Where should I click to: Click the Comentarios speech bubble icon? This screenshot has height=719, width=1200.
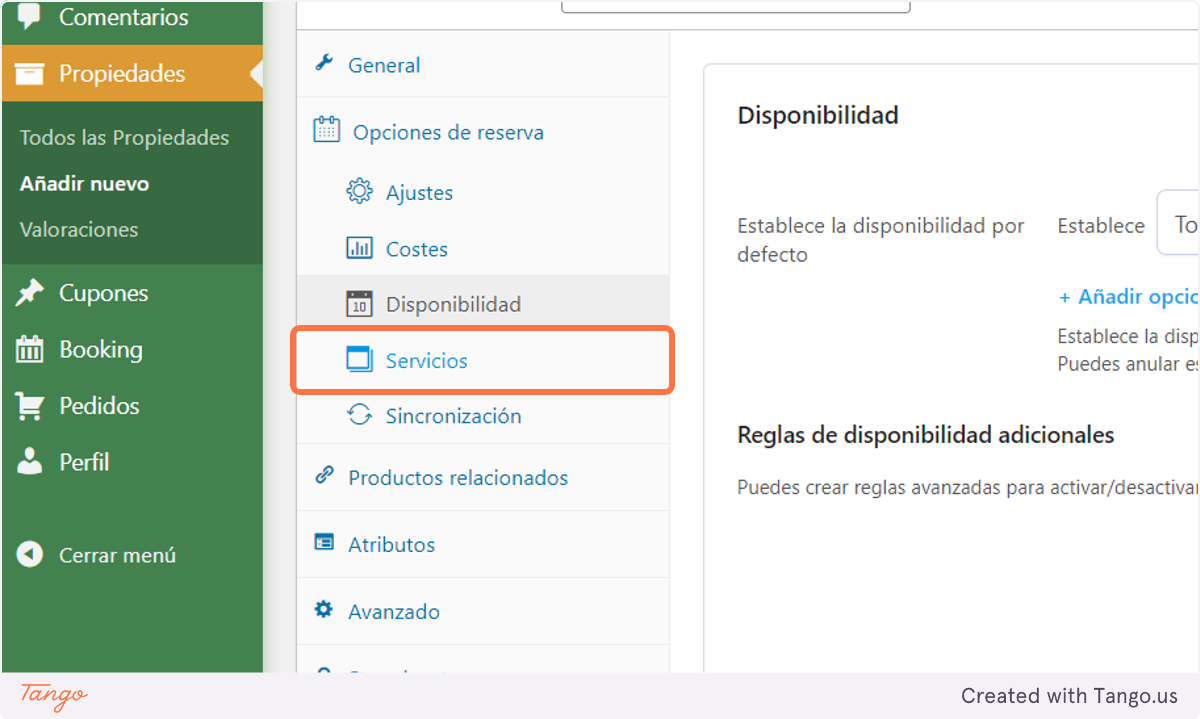30,16
